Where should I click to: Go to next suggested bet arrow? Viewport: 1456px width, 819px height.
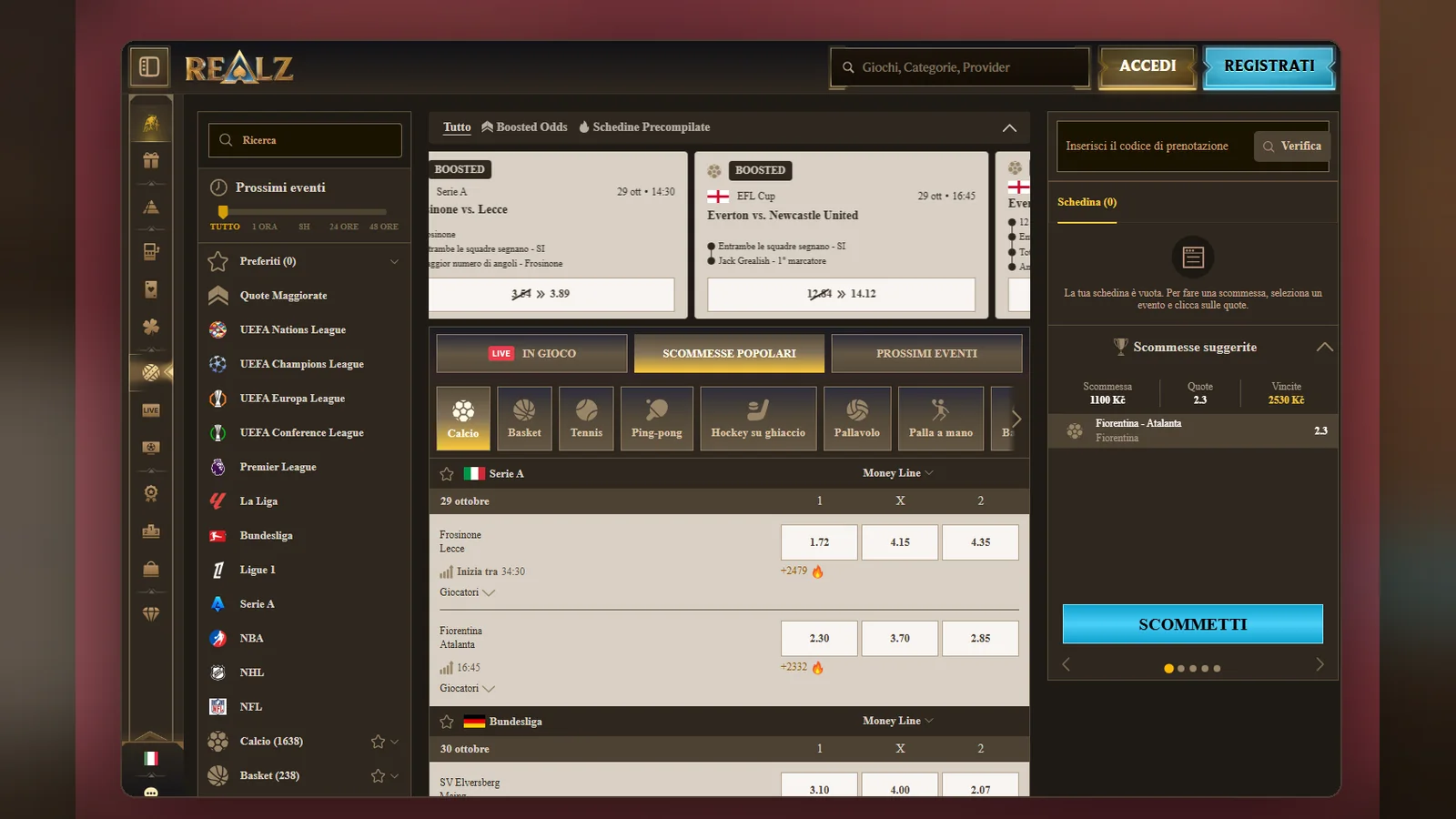[1319, 665]
